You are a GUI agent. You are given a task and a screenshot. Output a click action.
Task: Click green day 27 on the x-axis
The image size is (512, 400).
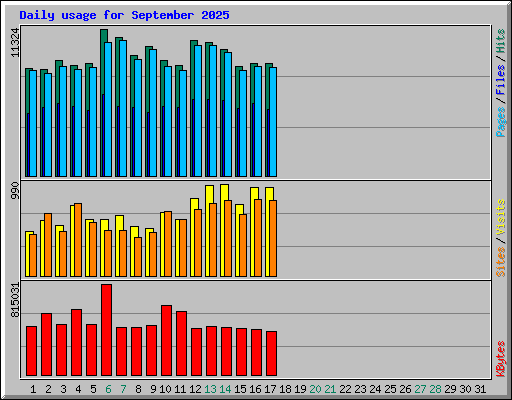[420, 389]
